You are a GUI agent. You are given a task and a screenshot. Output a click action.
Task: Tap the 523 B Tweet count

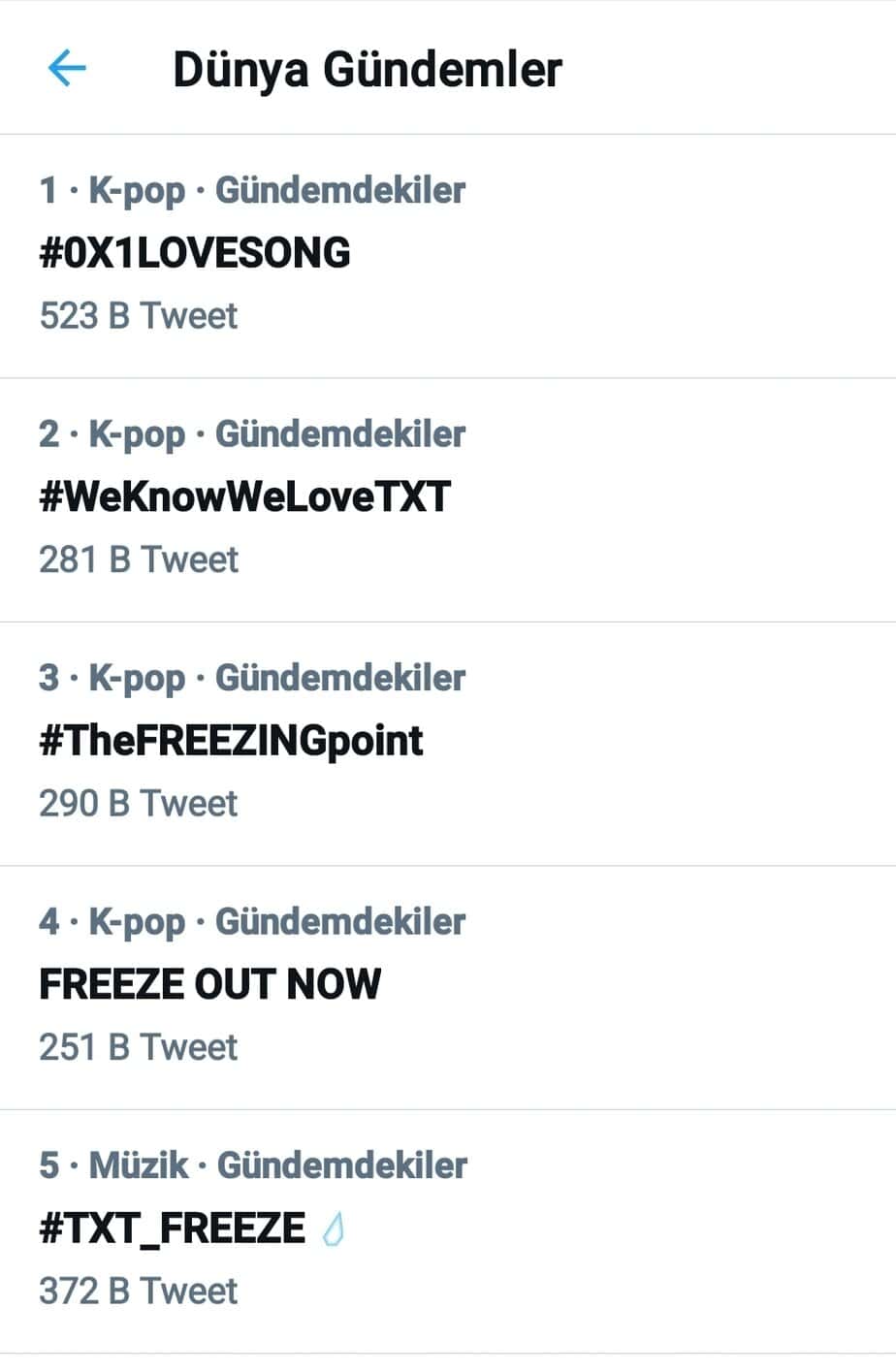point(138,316)
